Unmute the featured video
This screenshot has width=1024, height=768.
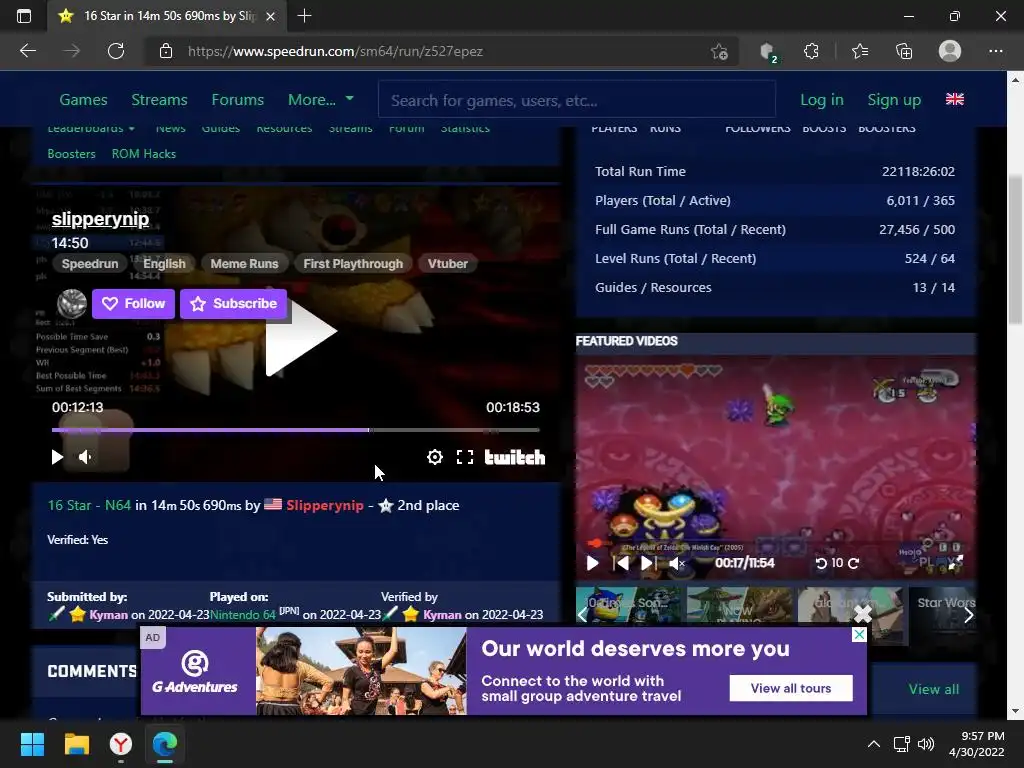pos(677,563)
